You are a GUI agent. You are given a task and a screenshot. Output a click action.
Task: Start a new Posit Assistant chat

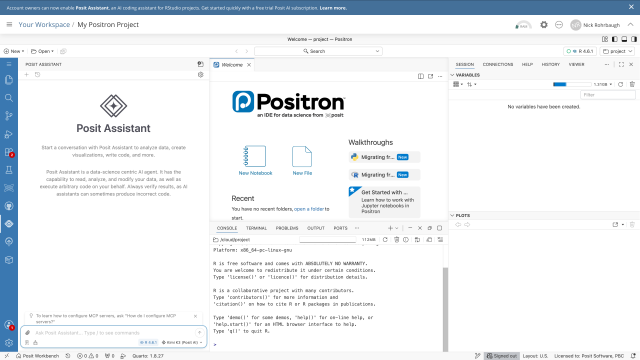[27, 75]
